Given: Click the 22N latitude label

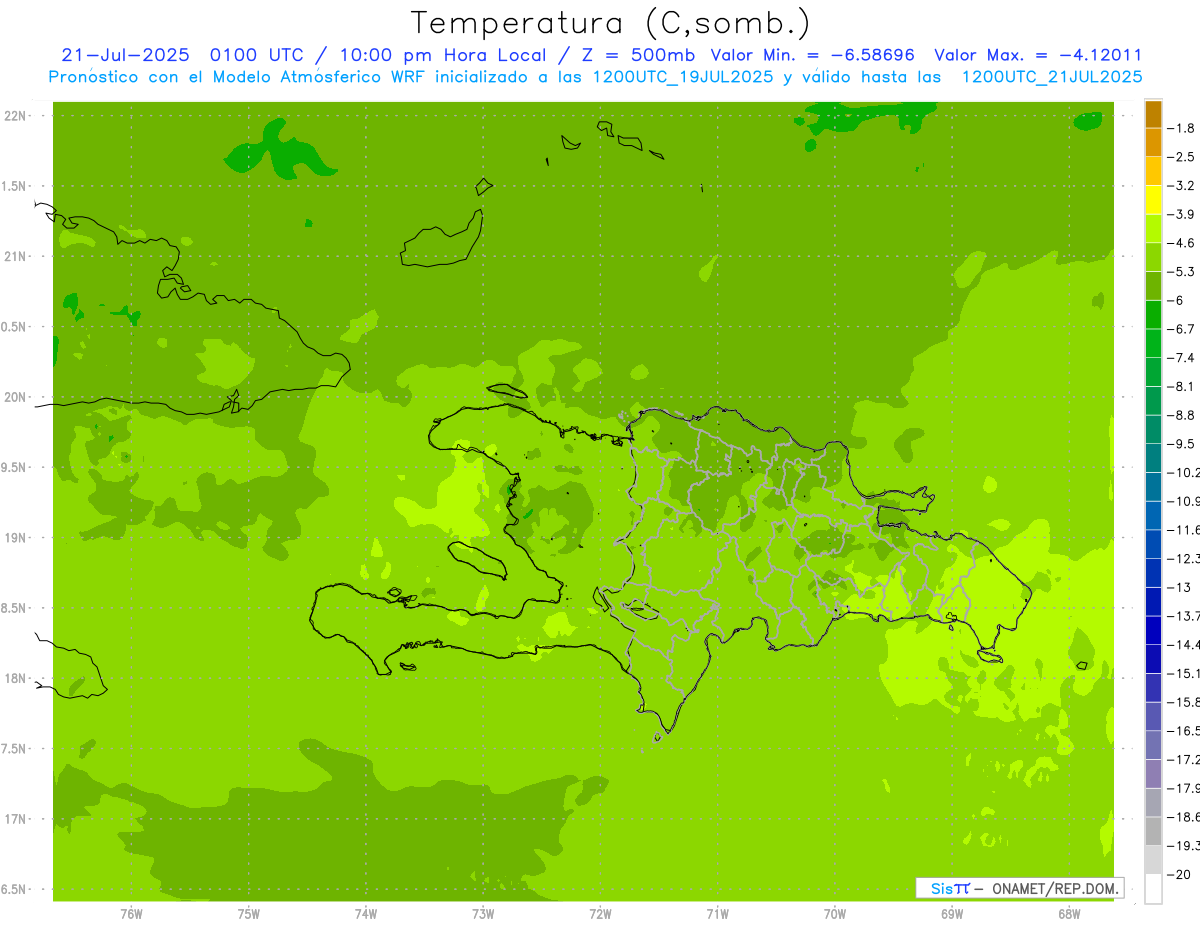Looking at the screenshot, I should [x=17, y=115].
